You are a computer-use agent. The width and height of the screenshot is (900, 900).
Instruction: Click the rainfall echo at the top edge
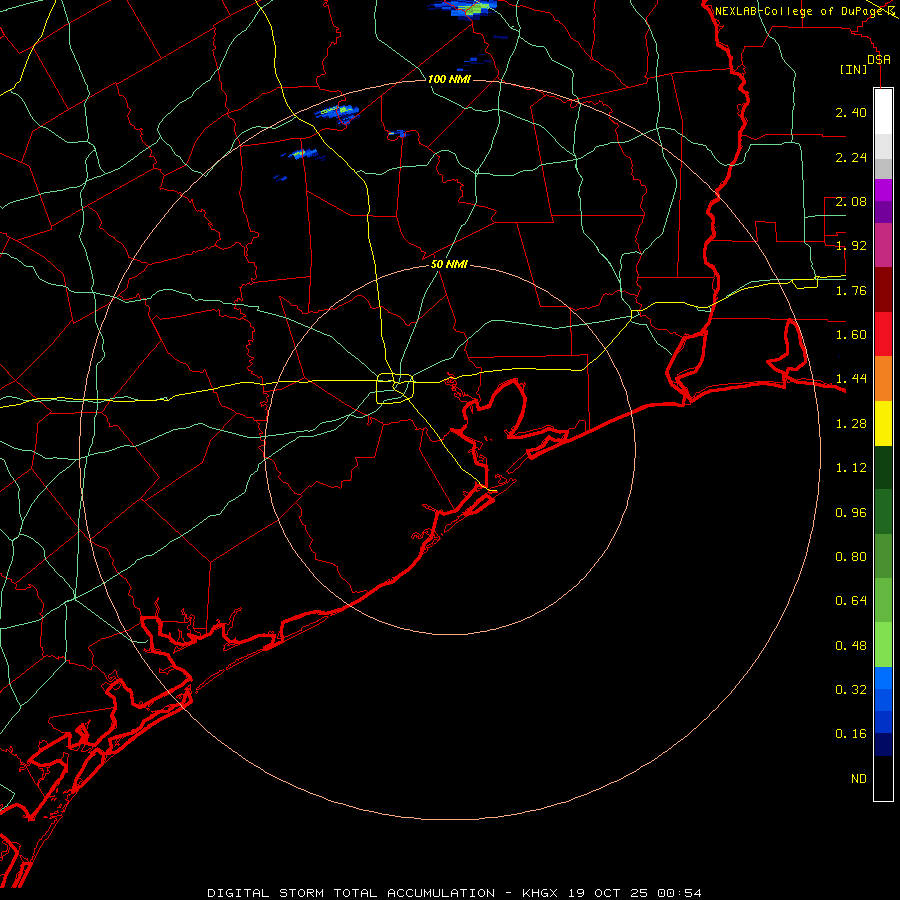[464, 10]
